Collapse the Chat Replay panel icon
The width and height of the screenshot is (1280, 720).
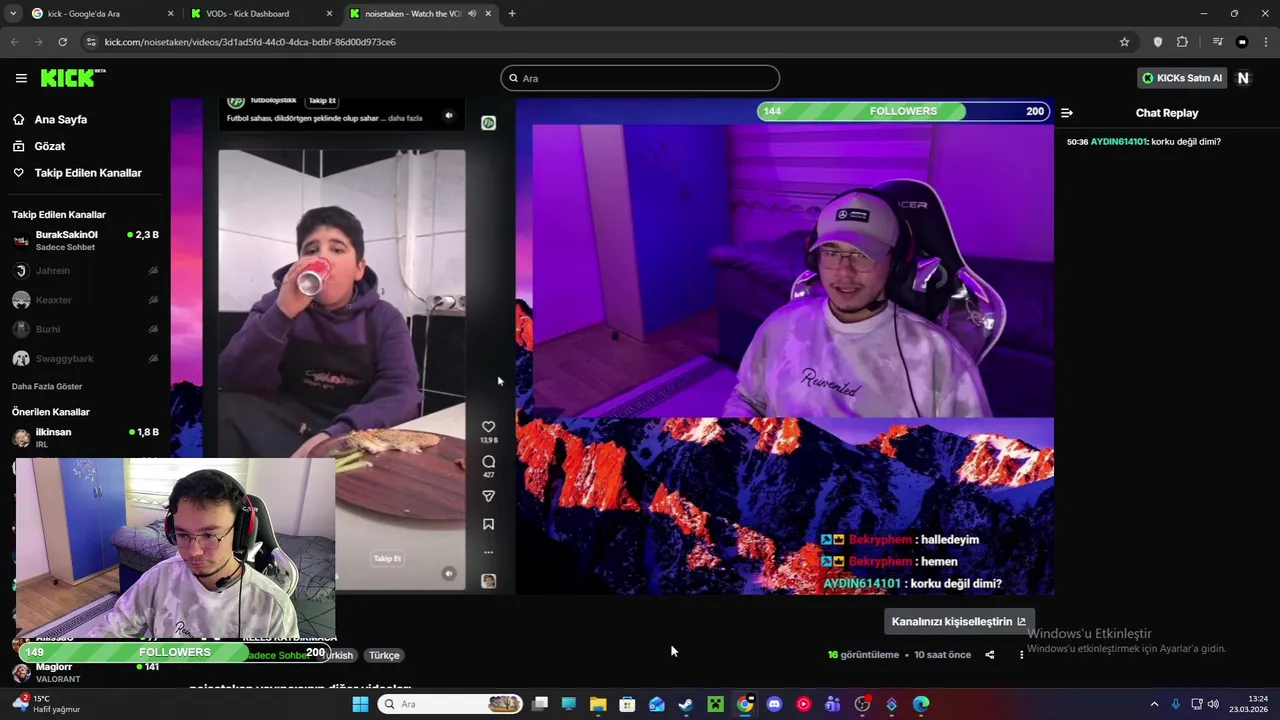(1067, 113)
